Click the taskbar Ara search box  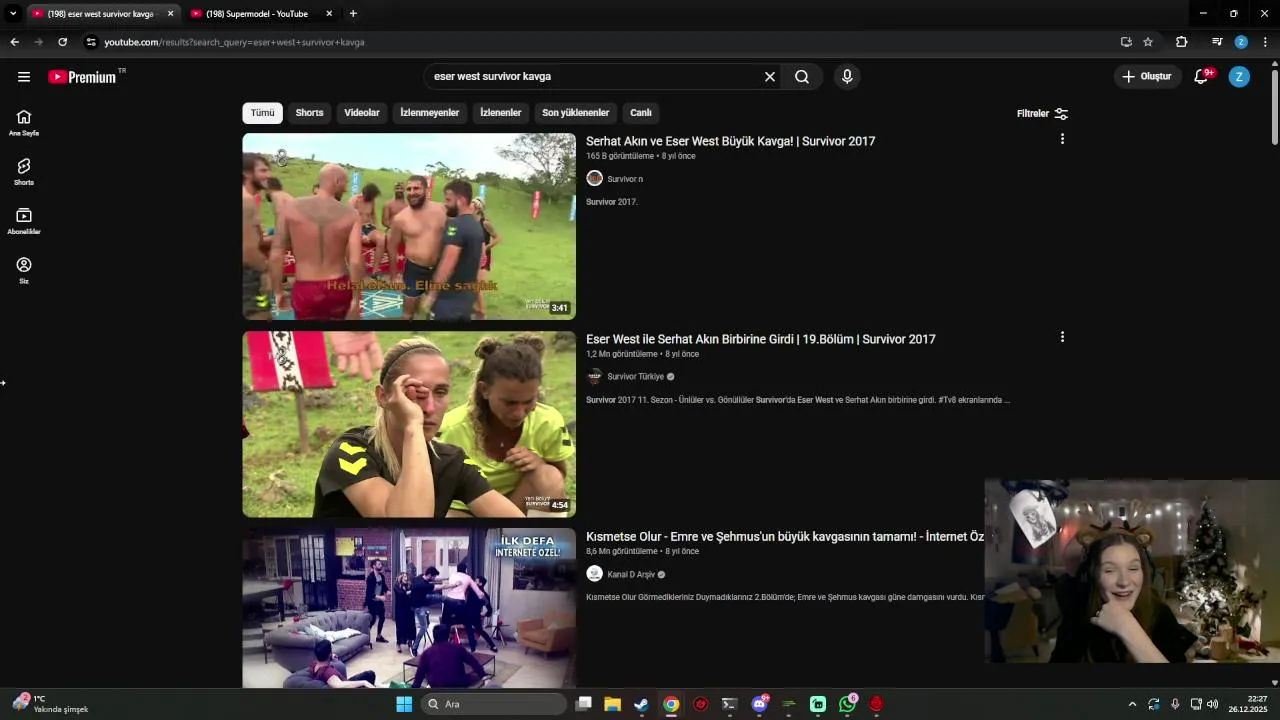tap(494, 704)
